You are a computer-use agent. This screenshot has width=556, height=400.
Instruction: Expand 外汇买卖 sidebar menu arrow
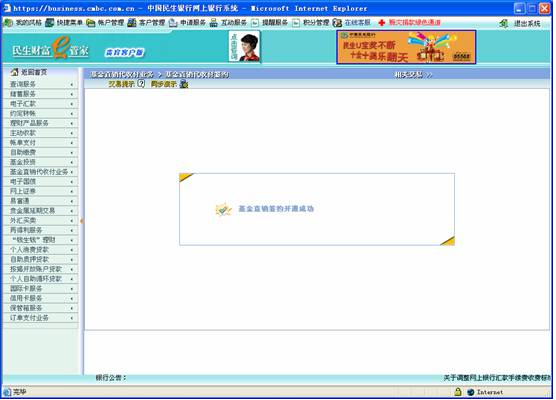point(72,221)
